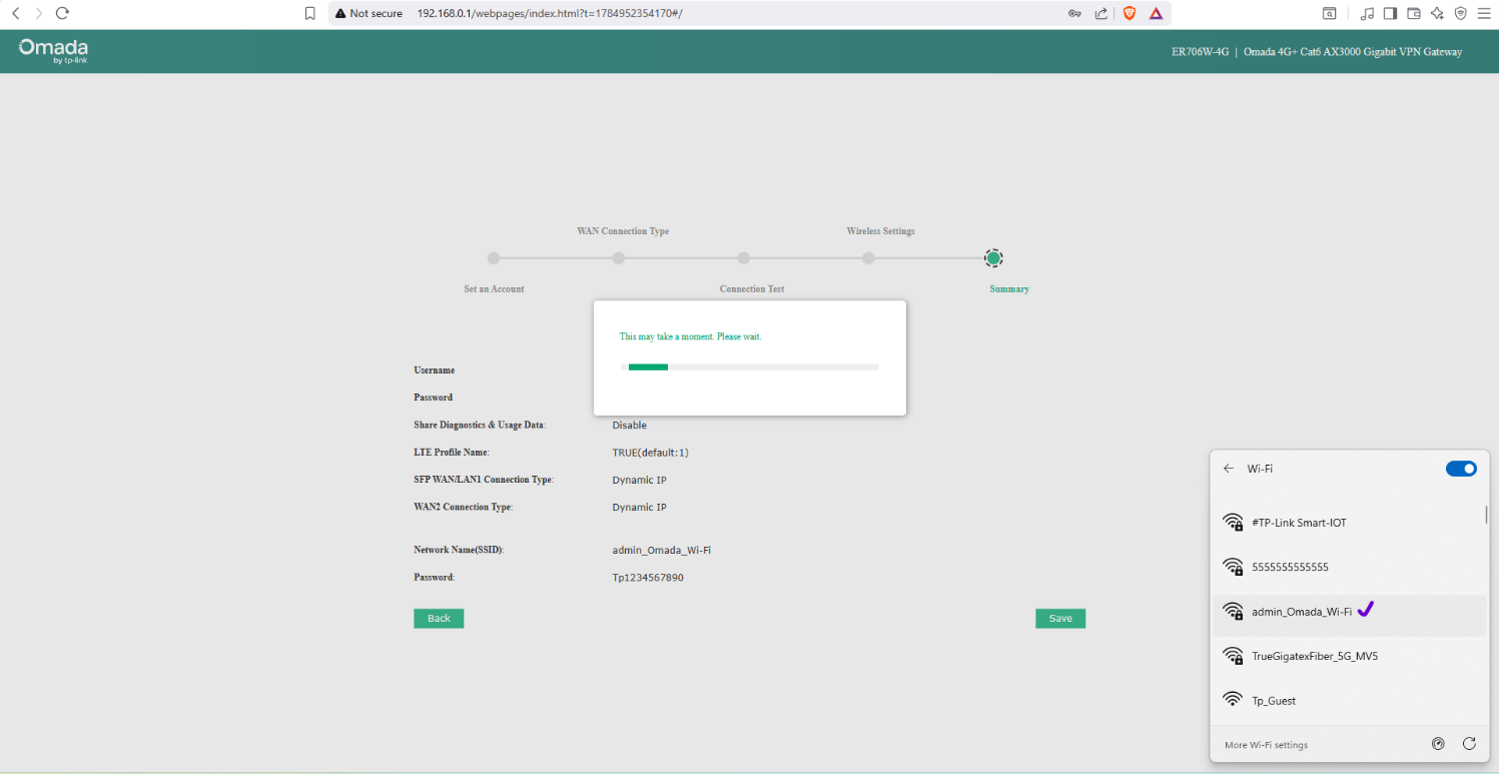Jump to the WAN Connection Type step dot

click(x=618, y=258)
